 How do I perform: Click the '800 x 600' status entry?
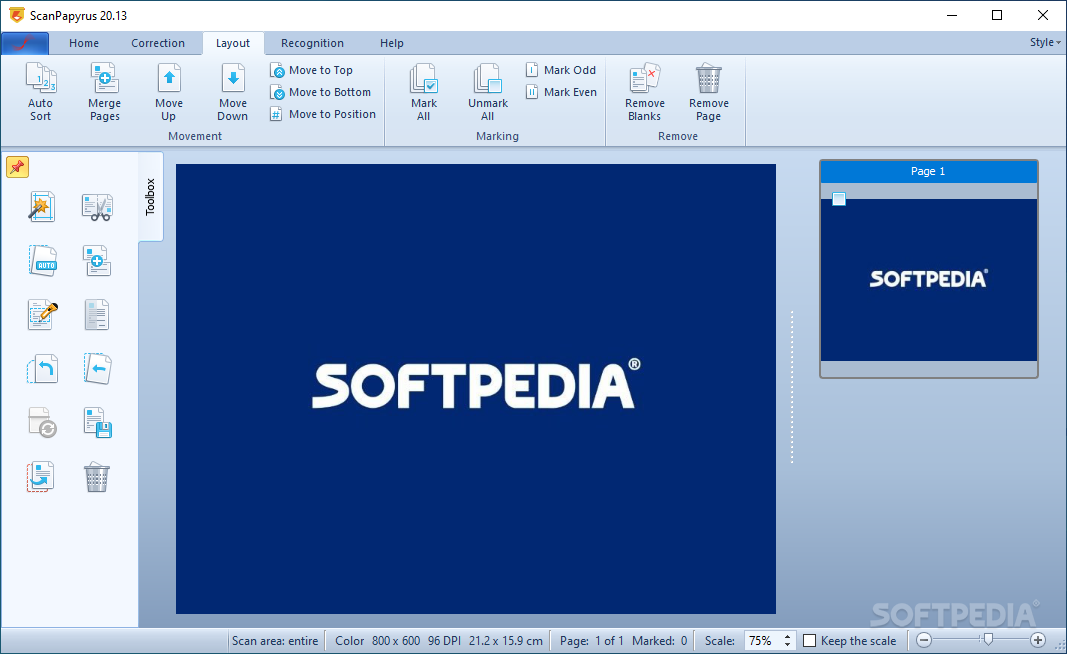(x=396, y=640)
